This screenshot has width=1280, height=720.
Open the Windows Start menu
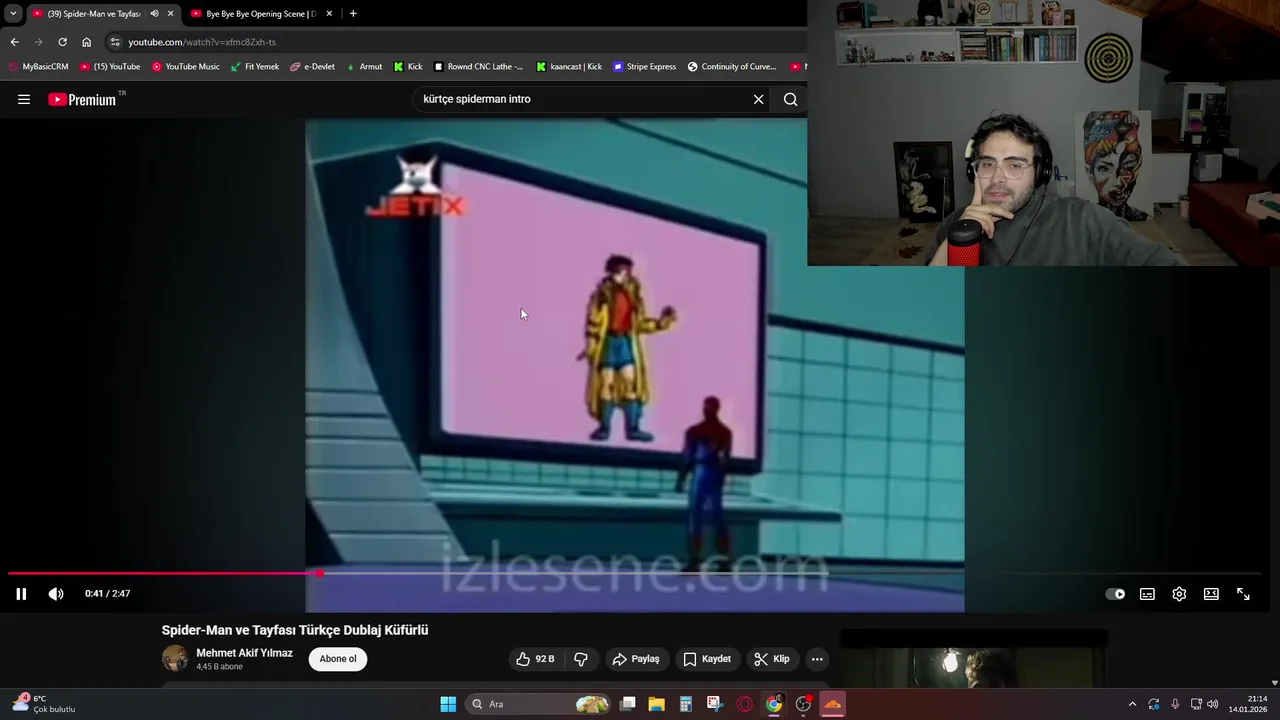(x=448, y=704)
